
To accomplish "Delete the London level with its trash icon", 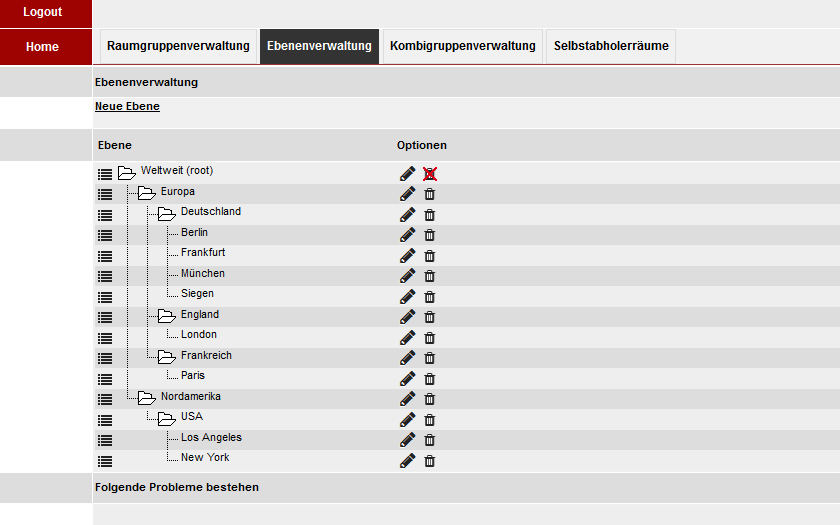I will tap(430, 338).
